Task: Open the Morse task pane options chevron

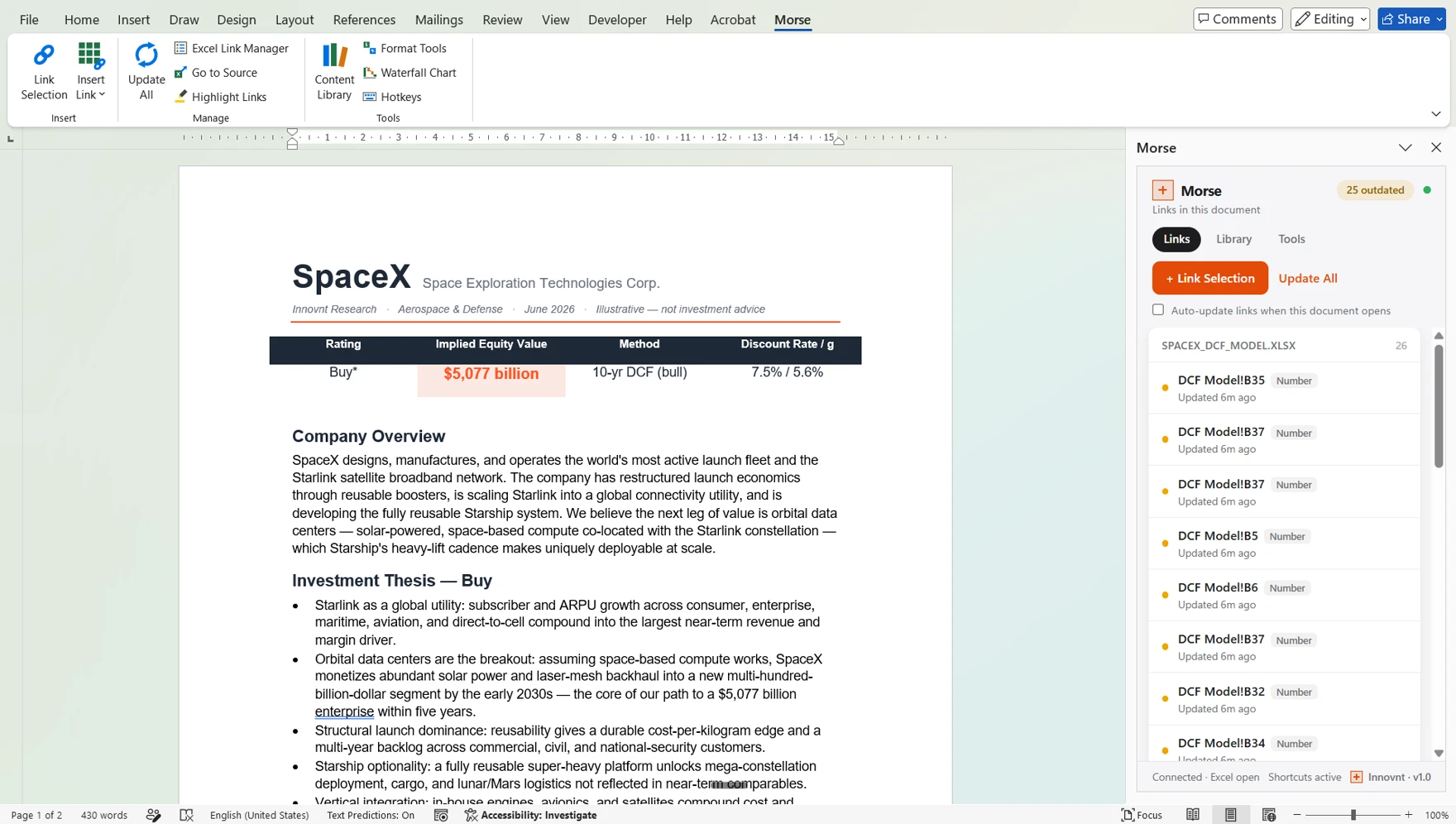Action: click(x=1406, y=147)
